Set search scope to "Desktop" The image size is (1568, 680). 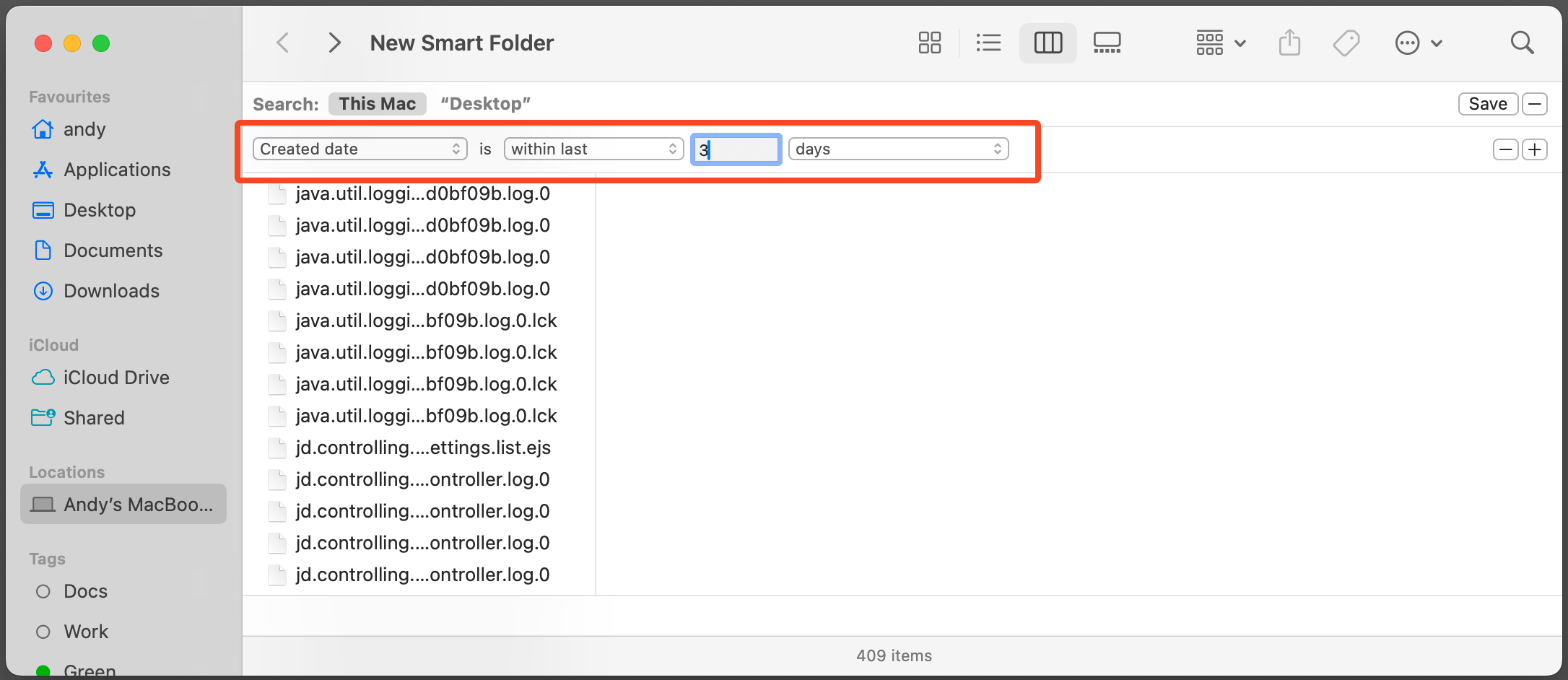pyautogui.click(x=485, y=104)
